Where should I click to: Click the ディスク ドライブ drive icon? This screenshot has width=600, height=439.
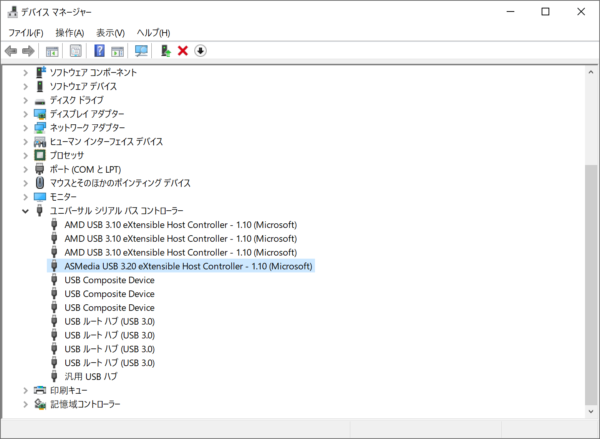tap(40, 101)
